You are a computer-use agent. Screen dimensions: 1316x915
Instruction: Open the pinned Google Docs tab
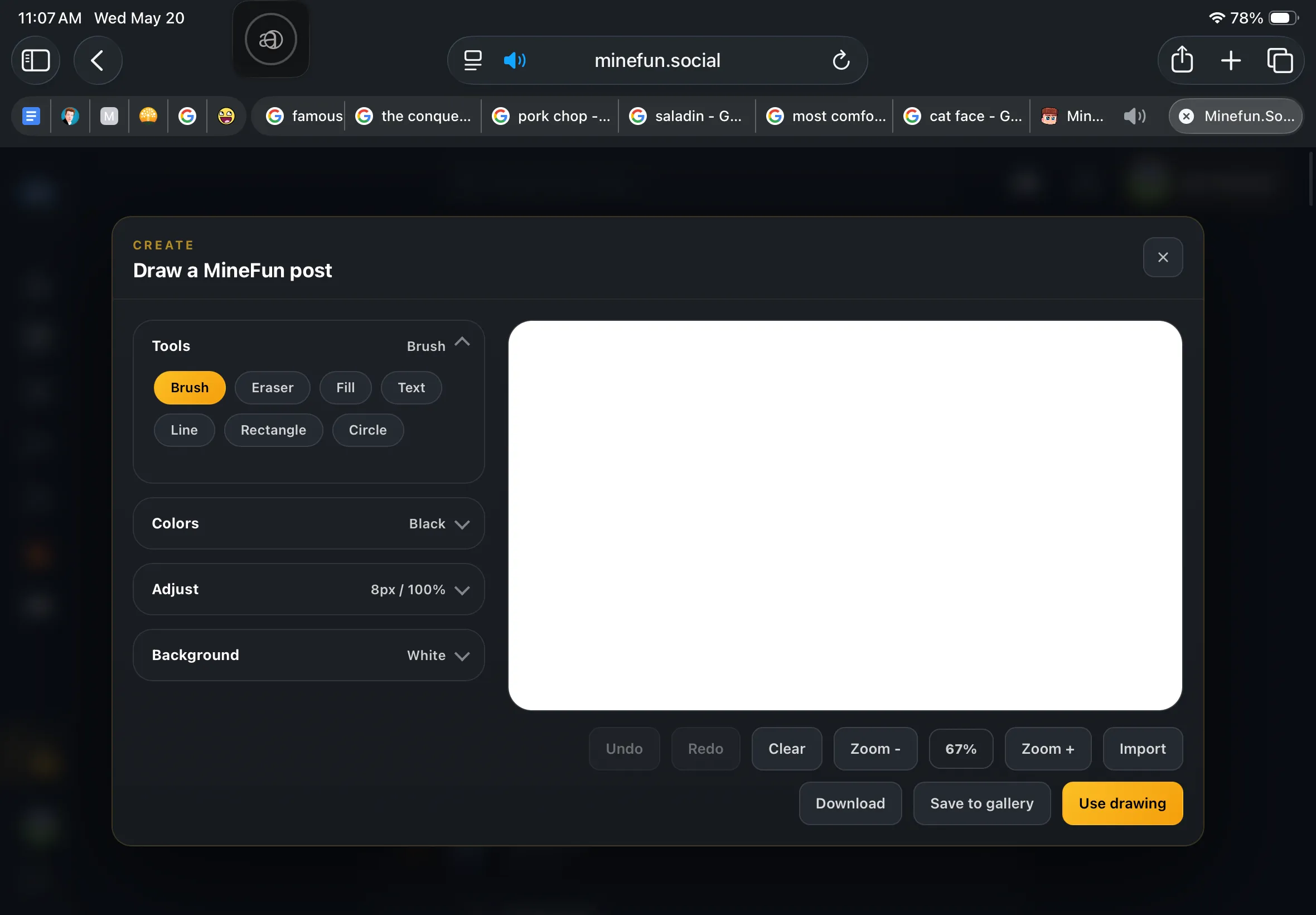pyautogui.click(x=31, y=117)
